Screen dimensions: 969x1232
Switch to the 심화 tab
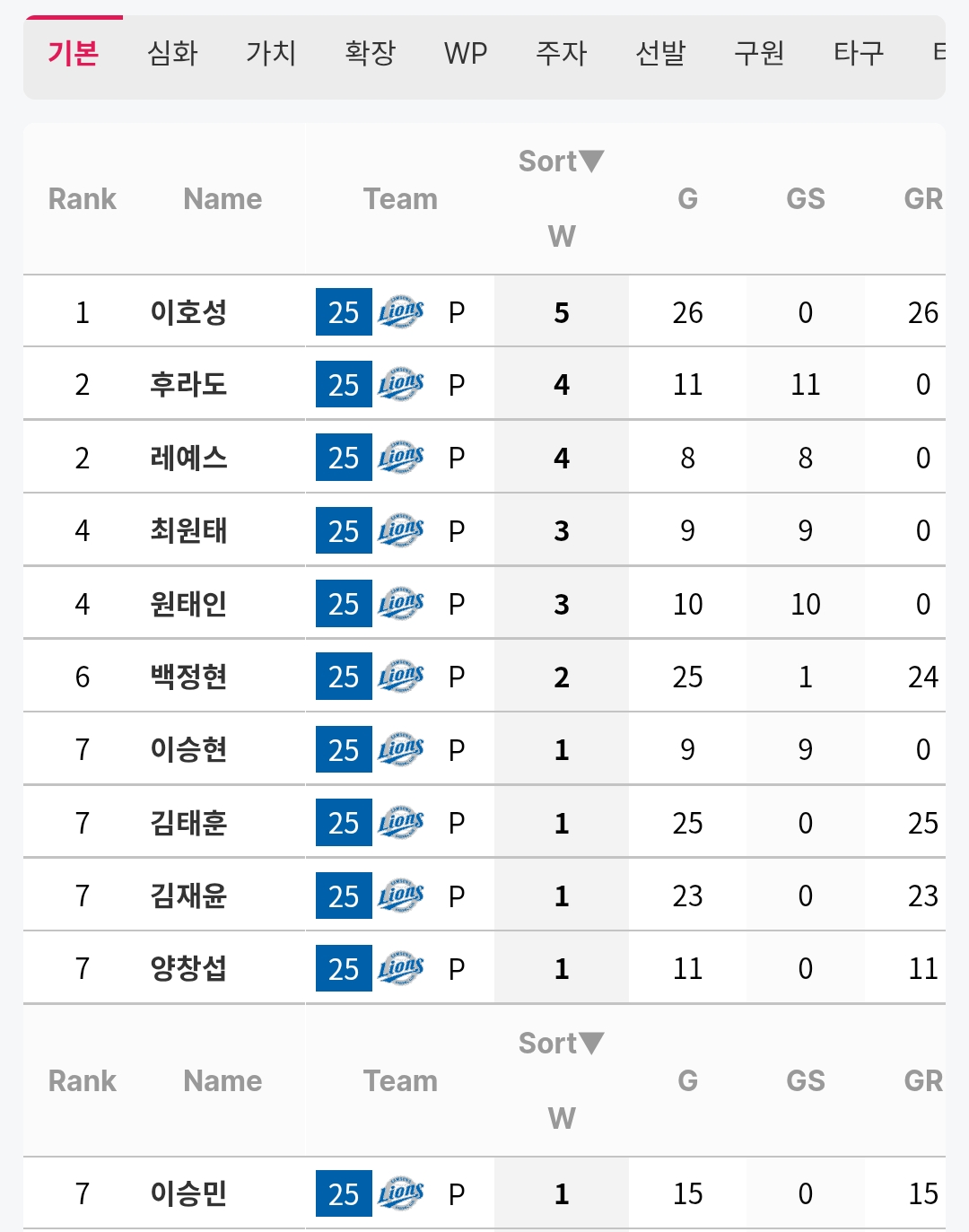tap(172, 53)
